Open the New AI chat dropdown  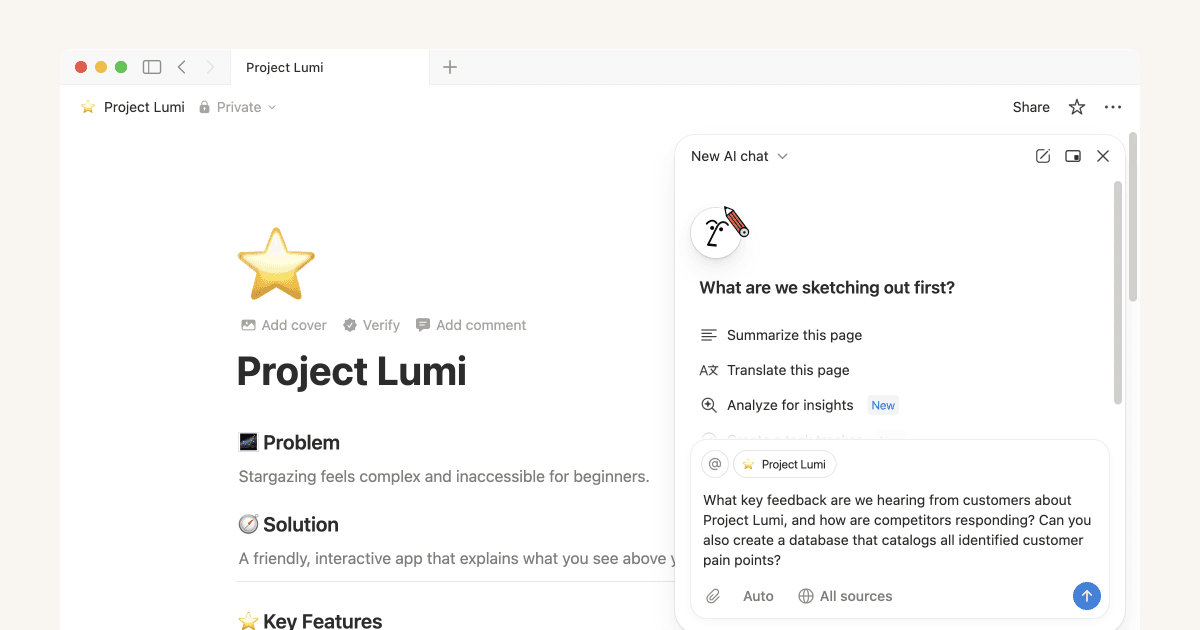pos(738,156)
